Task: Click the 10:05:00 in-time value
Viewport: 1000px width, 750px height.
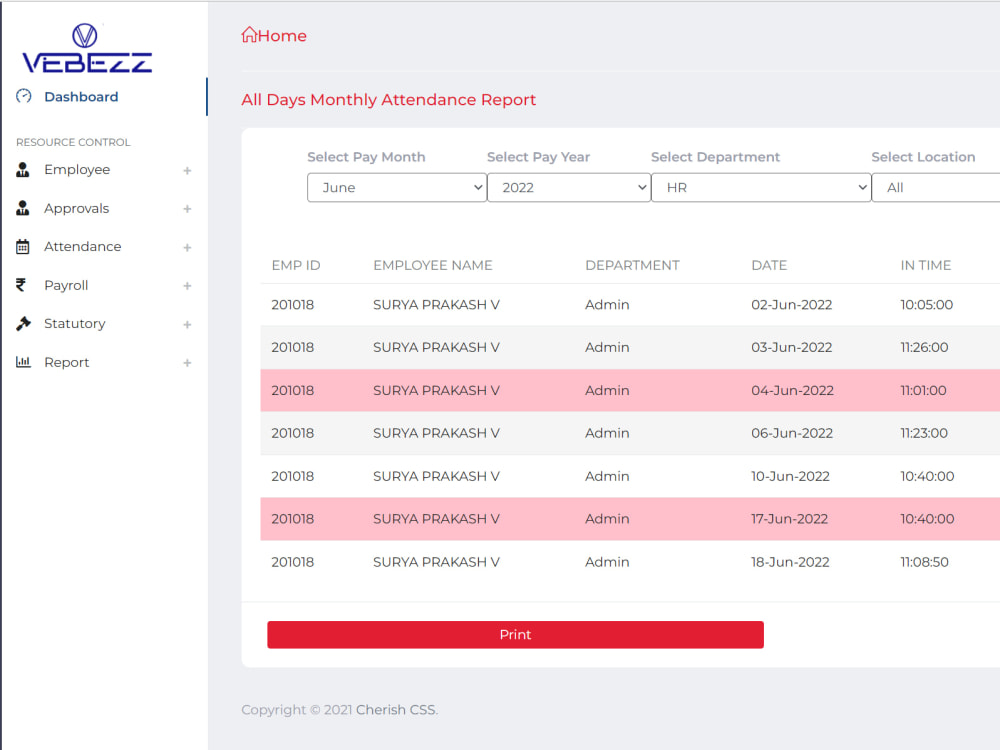Action: click(927, 305)
